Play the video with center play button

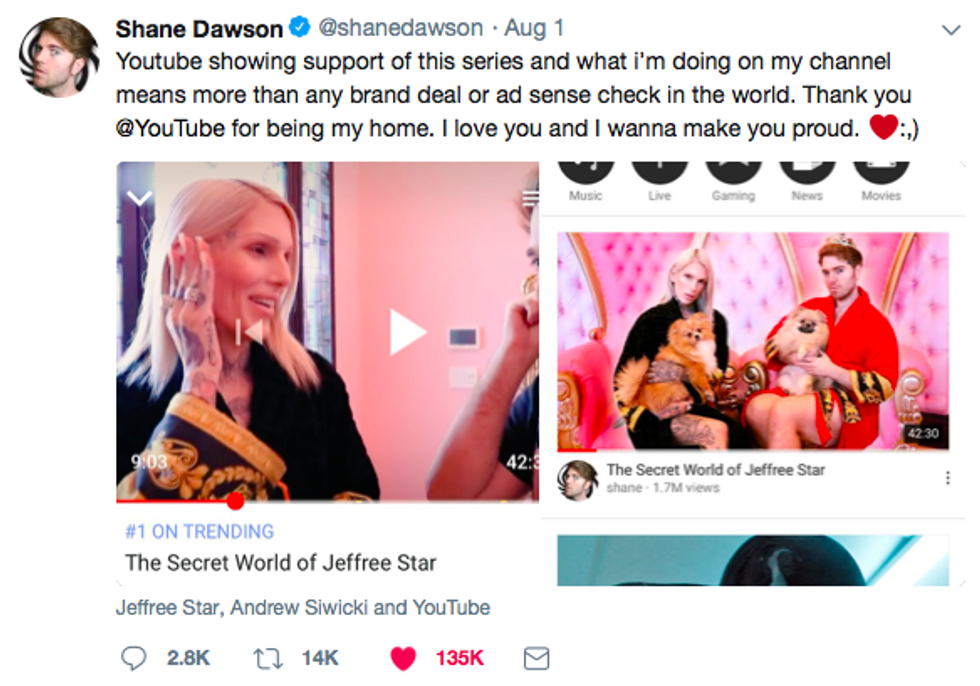[407, 332]
